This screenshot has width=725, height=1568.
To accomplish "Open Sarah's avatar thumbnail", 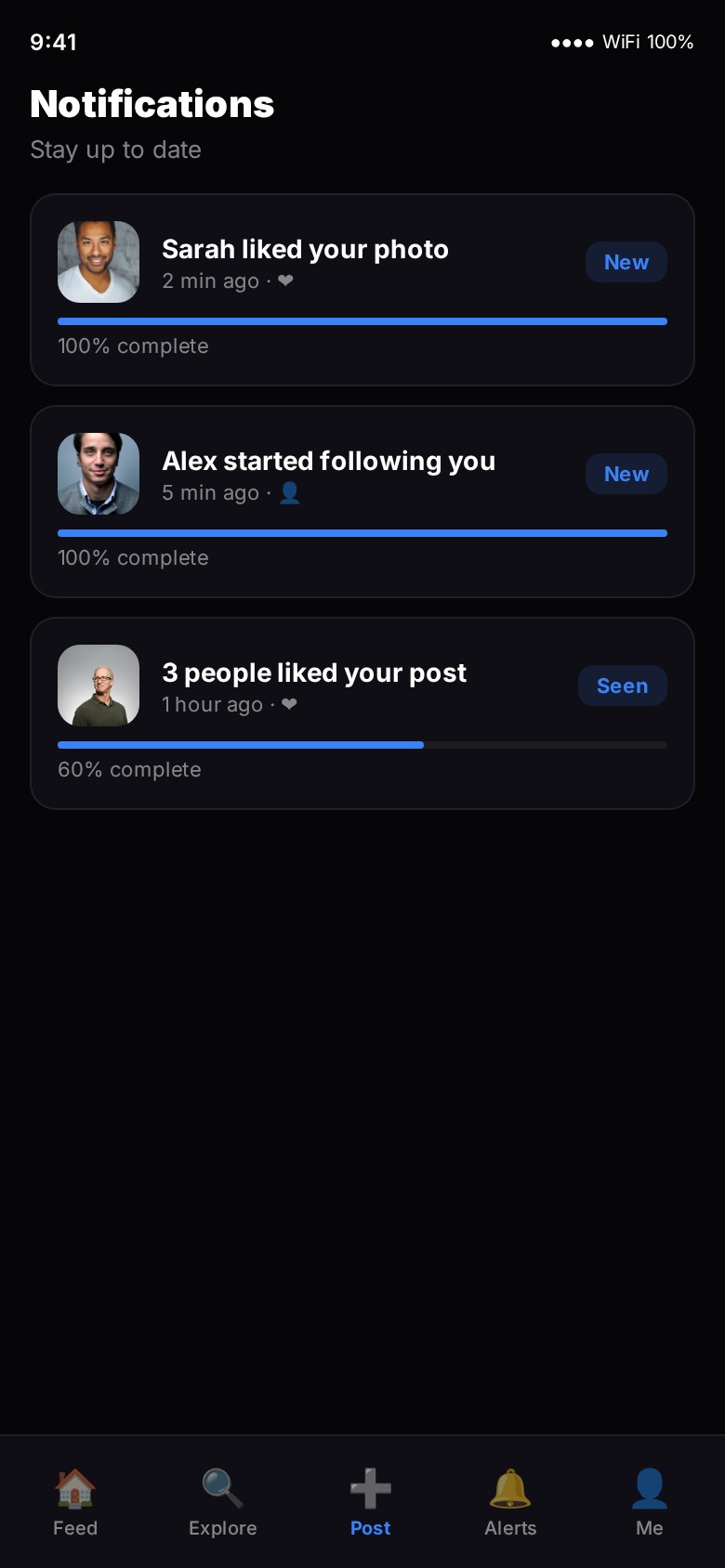I will coord(99,262).
